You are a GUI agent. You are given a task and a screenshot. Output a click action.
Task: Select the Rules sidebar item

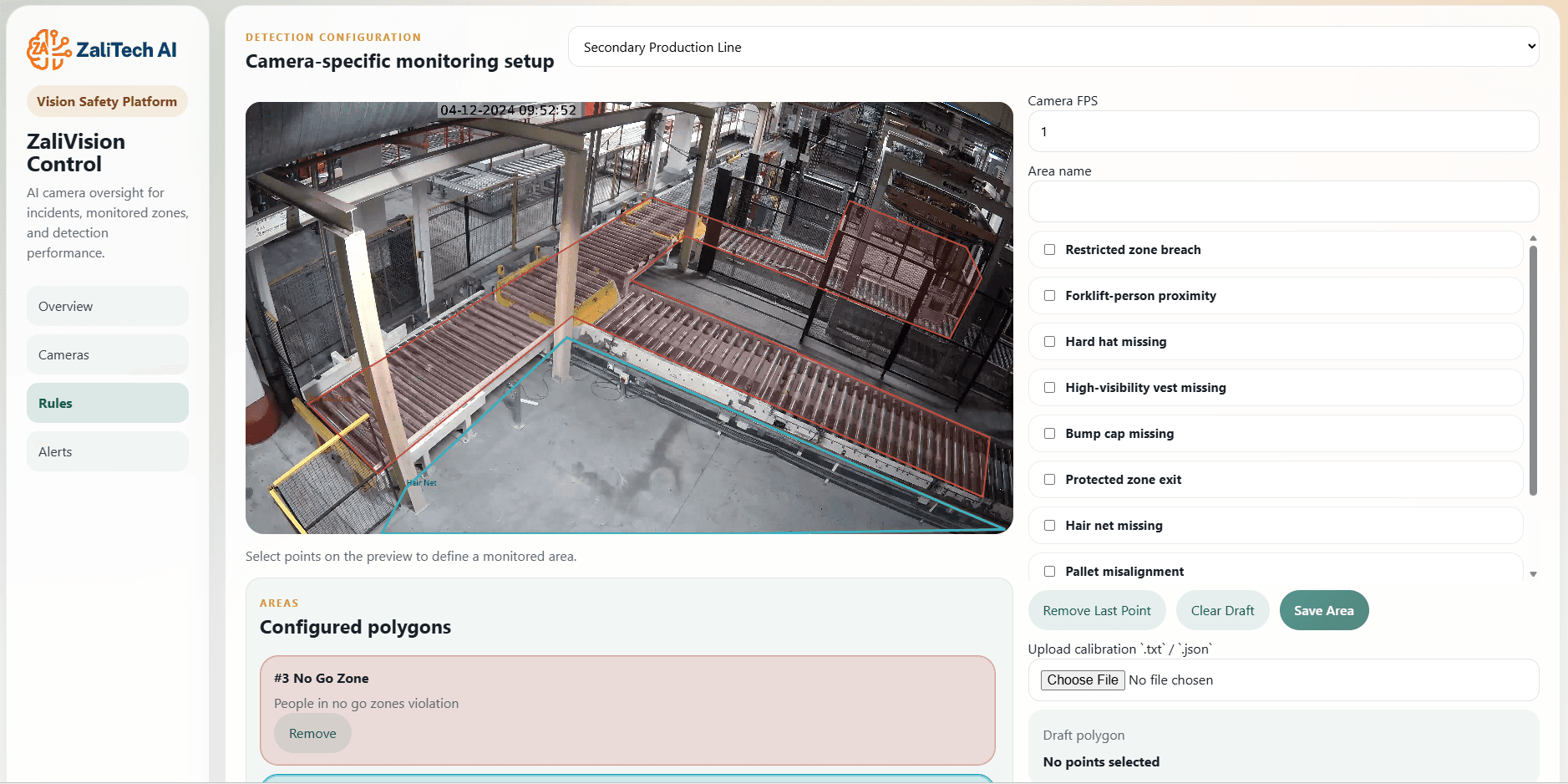click(x=107, y=403)
